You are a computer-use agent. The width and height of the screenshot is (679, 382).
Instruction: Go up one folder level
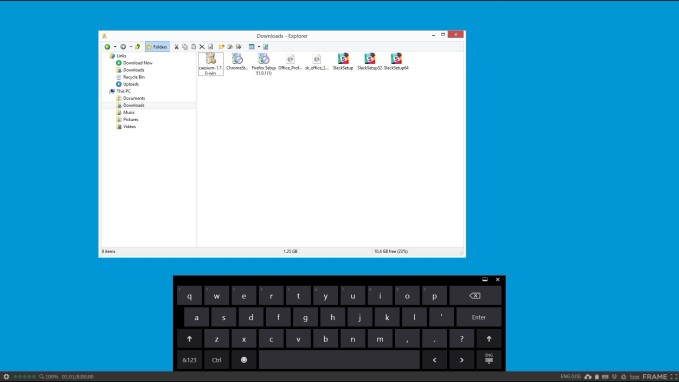pyautogui.click(x=138, y=47)
